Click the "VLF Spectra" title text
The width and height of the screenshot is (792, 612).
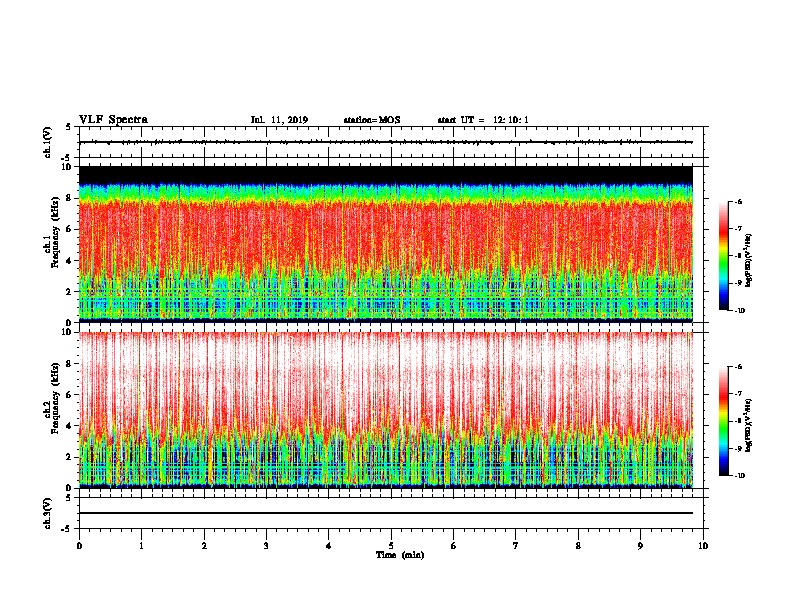[114, 119]
